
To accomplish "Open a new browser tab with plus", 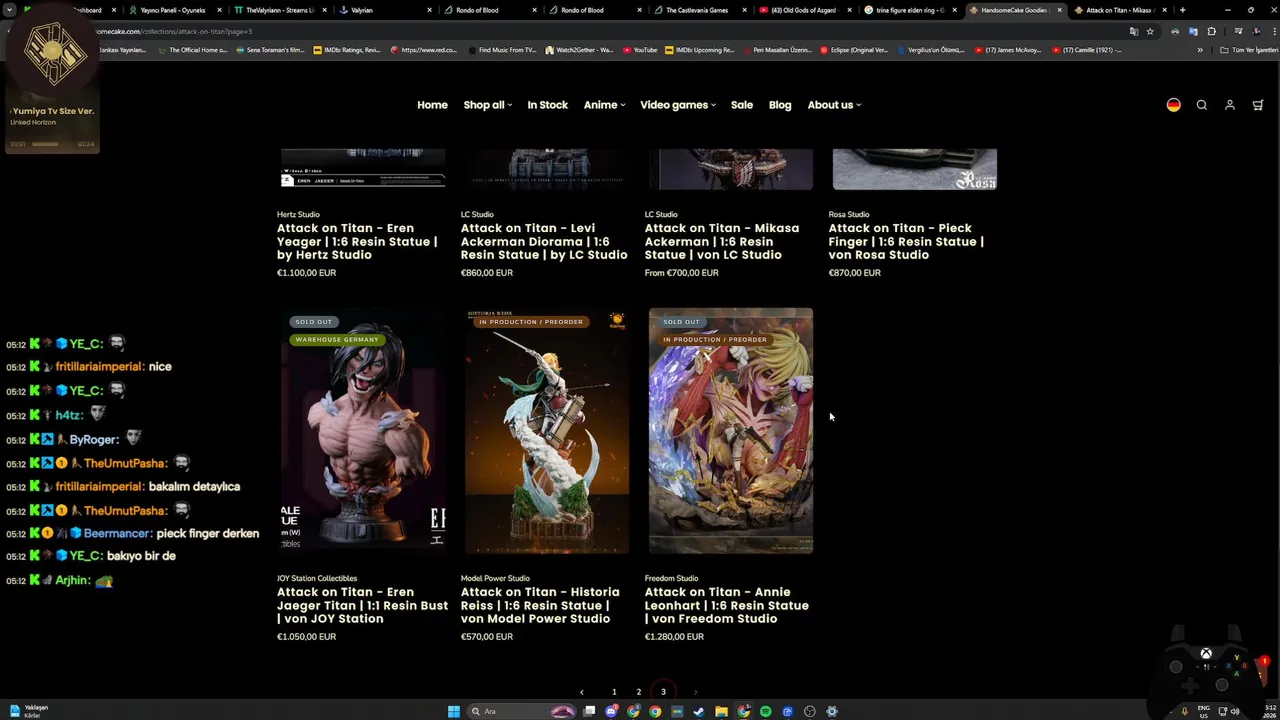I will 1183,10.
